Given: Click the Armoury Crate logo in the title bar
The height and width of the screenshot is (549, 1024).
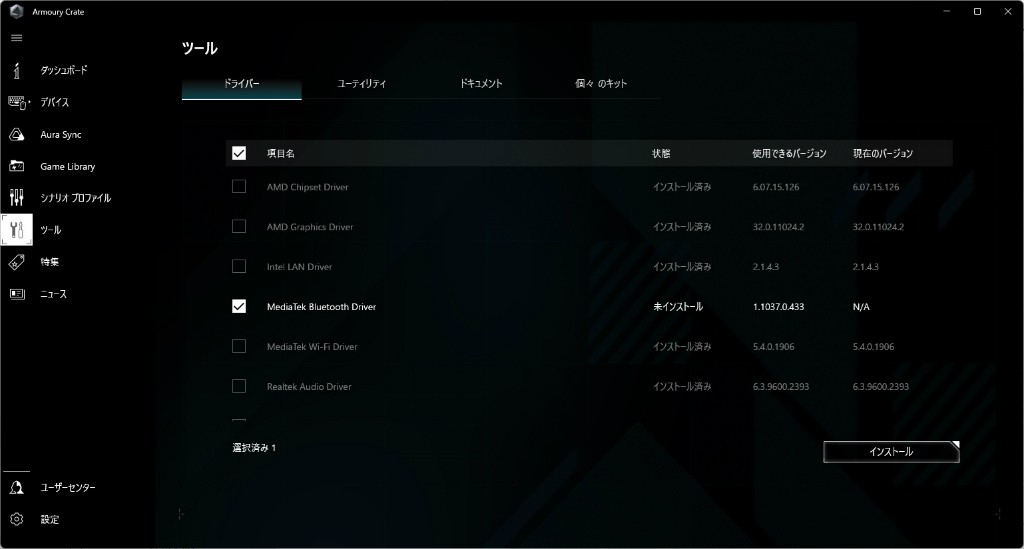Looking at the screenshot, I should 16,12.
